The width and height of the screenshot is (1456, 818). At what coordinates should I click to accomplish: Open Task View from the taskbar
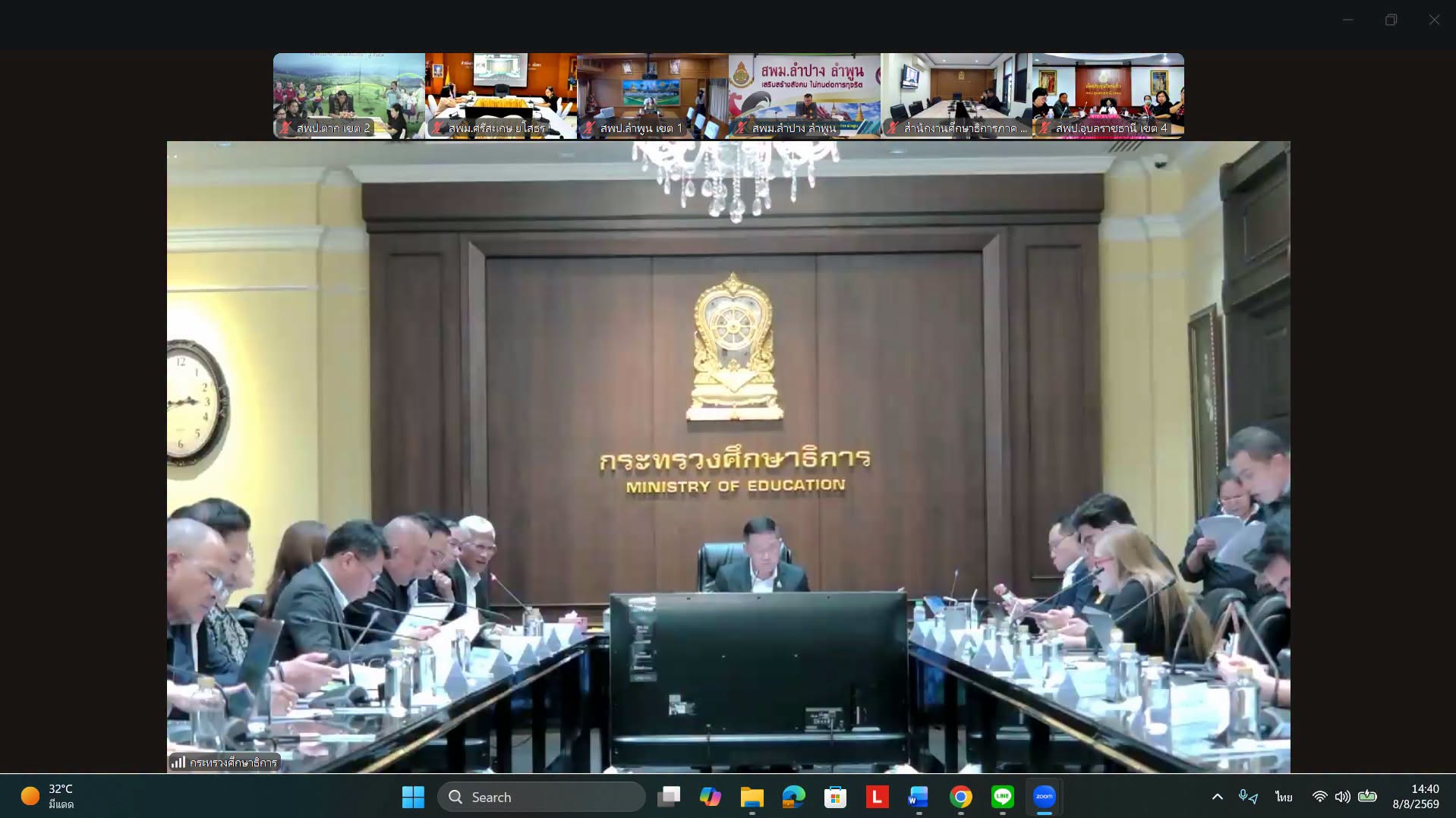click(669, 797)
